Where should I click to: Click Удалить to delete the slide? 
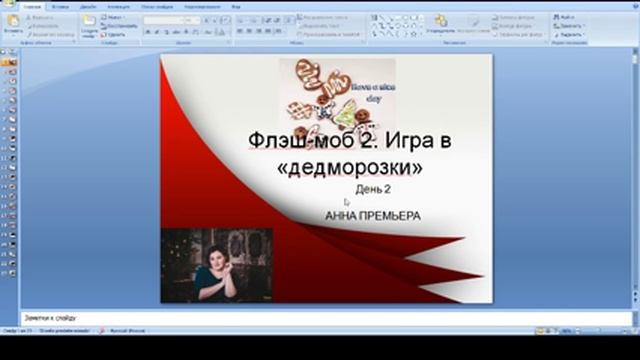[113, 35]
